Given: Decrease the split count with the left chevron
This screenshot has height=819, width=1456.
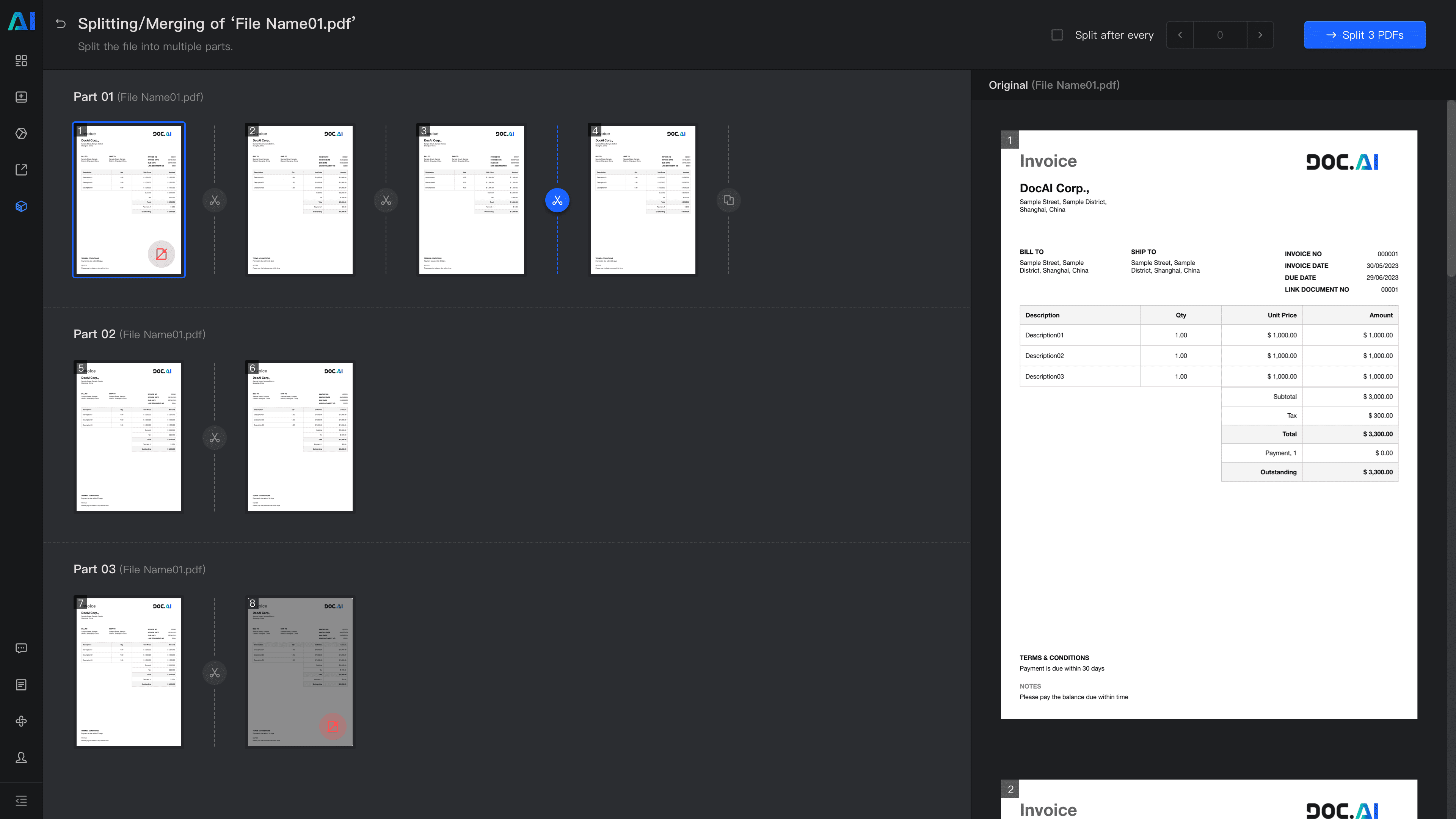Looking at the screenshot, I should pyautogui.click(x=1180, y=35).
